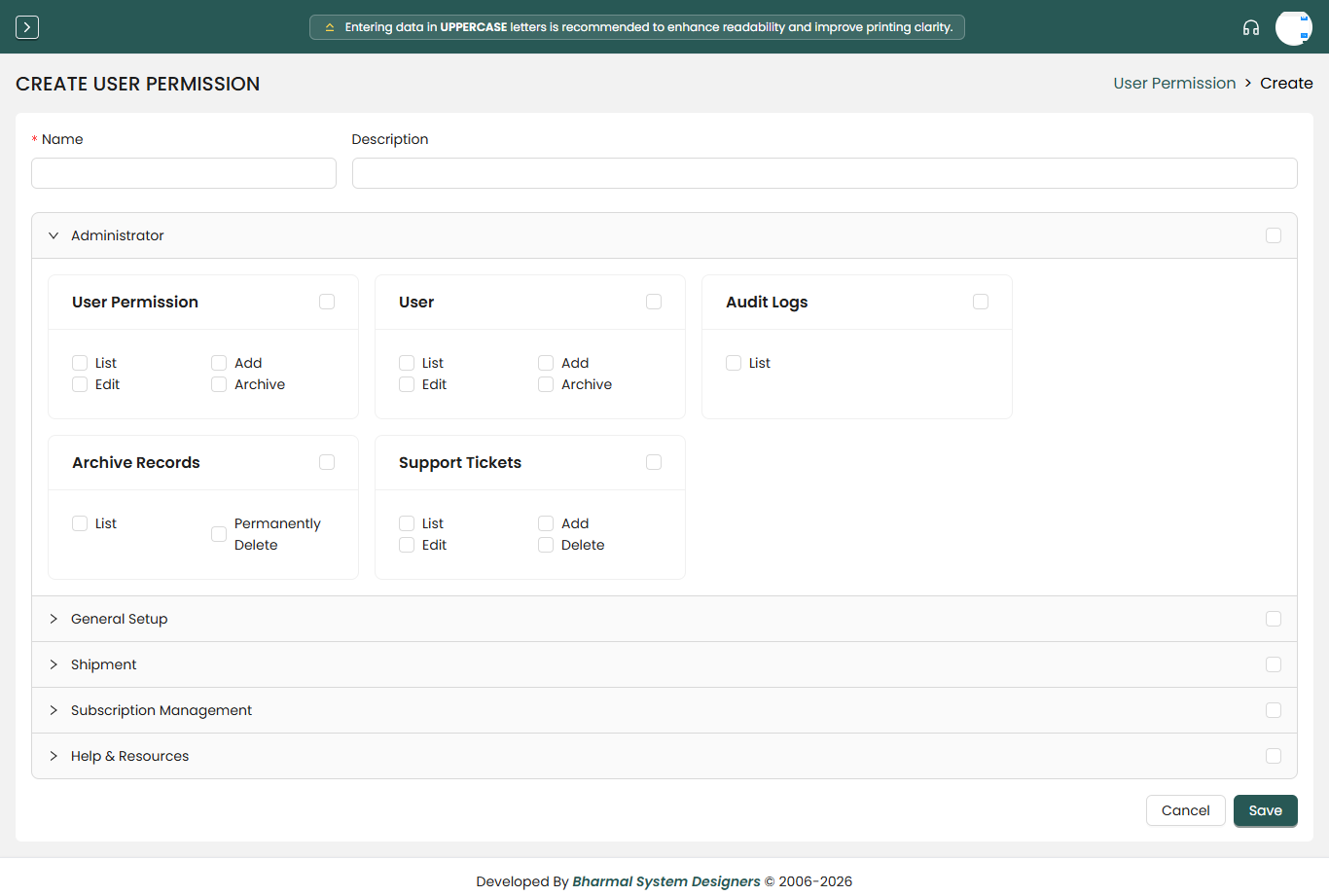Click the Save button

click(x=1266, y=810)
